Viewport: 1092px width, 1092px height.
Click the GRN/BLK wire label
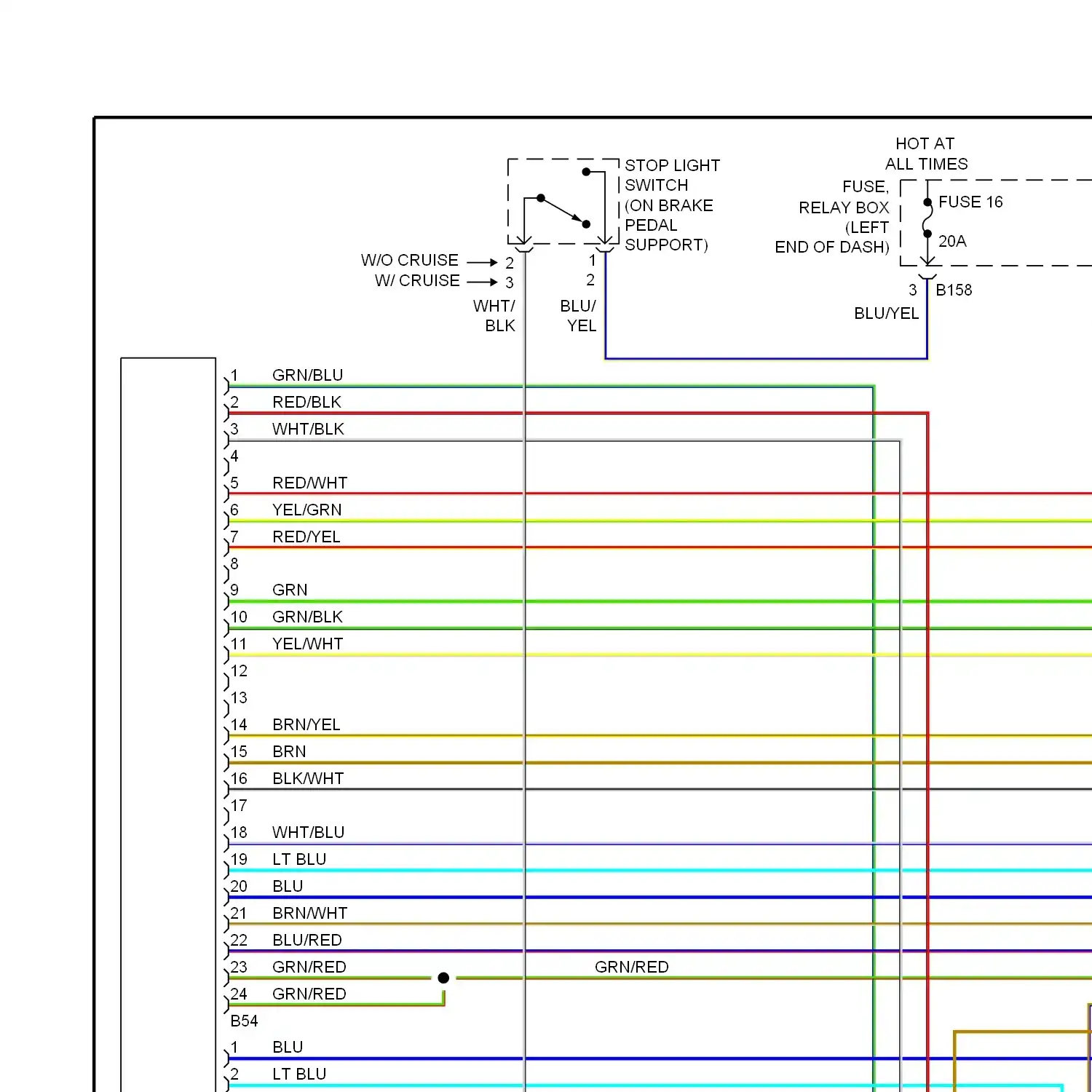pos(307,617)
